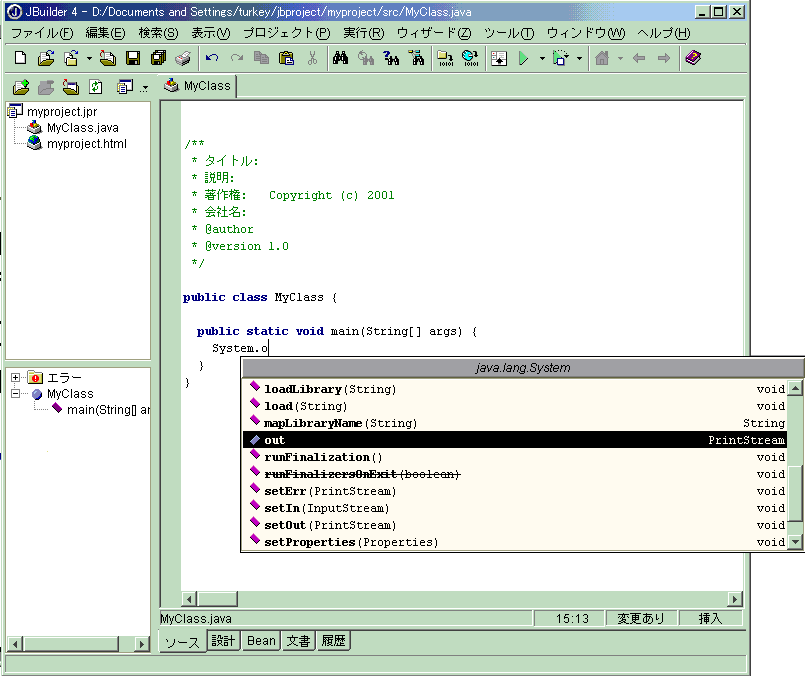805x676 pixels.
Task: Switch to the 履歴 tab
Action: (333, 641)
